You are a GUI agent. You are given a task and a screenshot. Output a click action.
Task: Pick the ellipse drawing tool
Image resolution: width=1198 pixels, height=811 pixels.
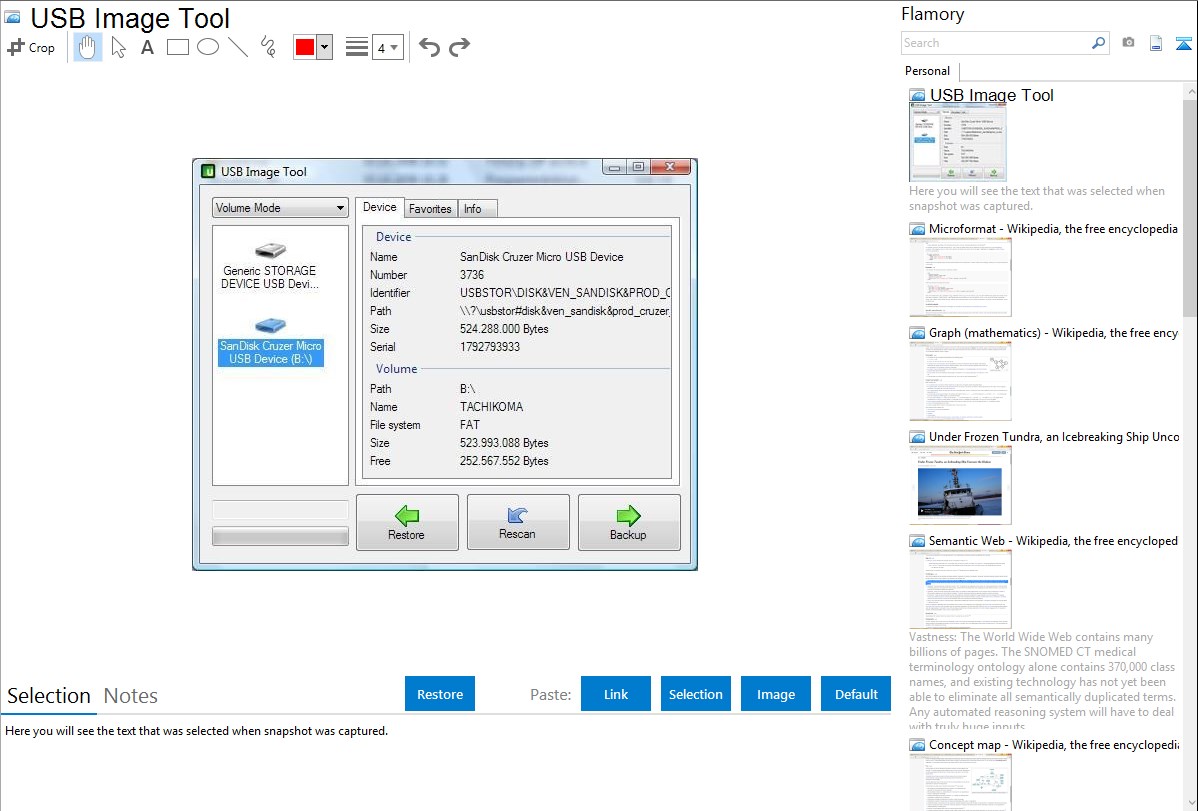click(x=208, y=47)
